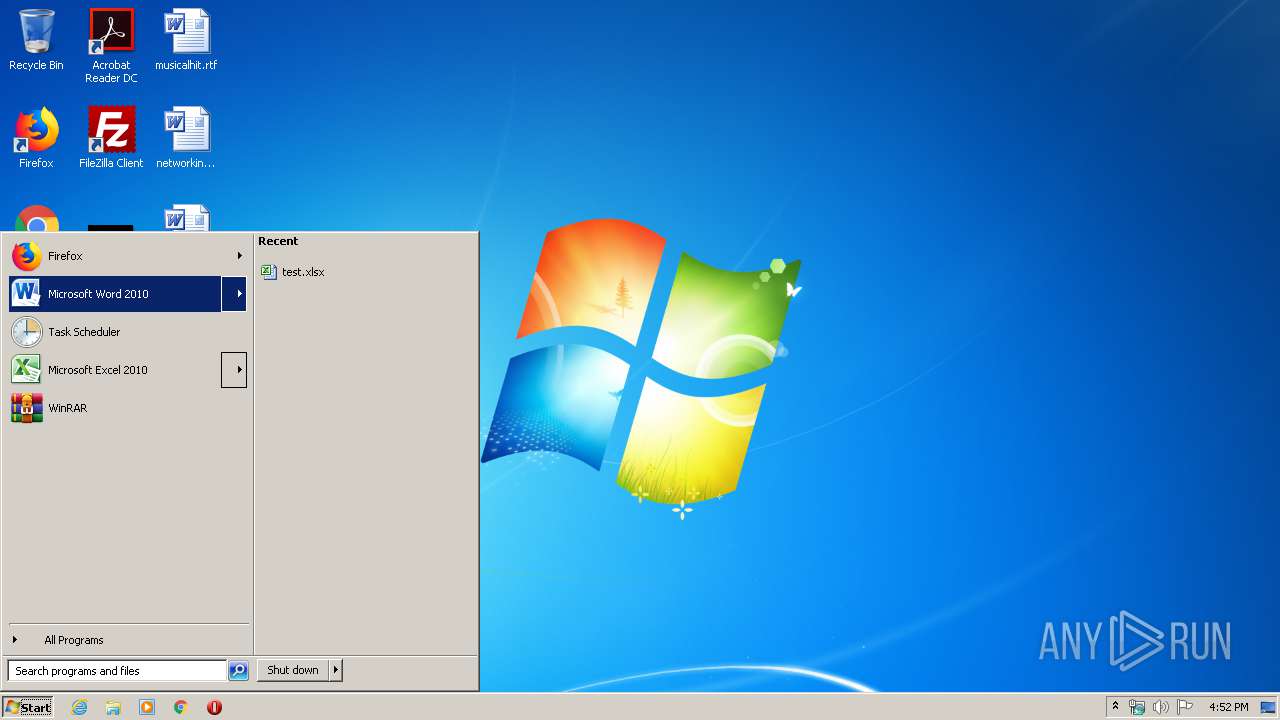Click the search magnifier button
Screen dimensions: 1280x720
coord(238,671)
